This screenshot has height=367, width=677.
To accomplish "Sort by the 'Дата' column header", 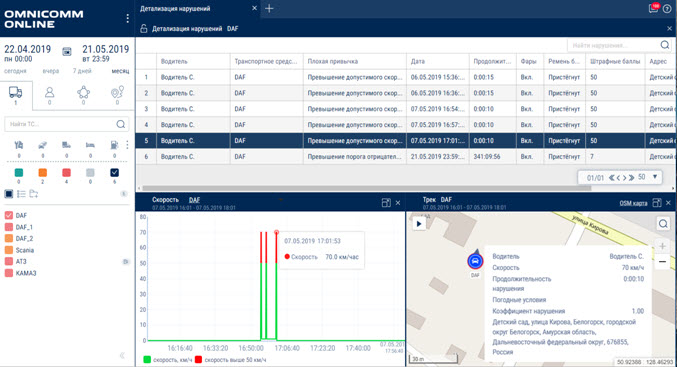I will point(418,61).
